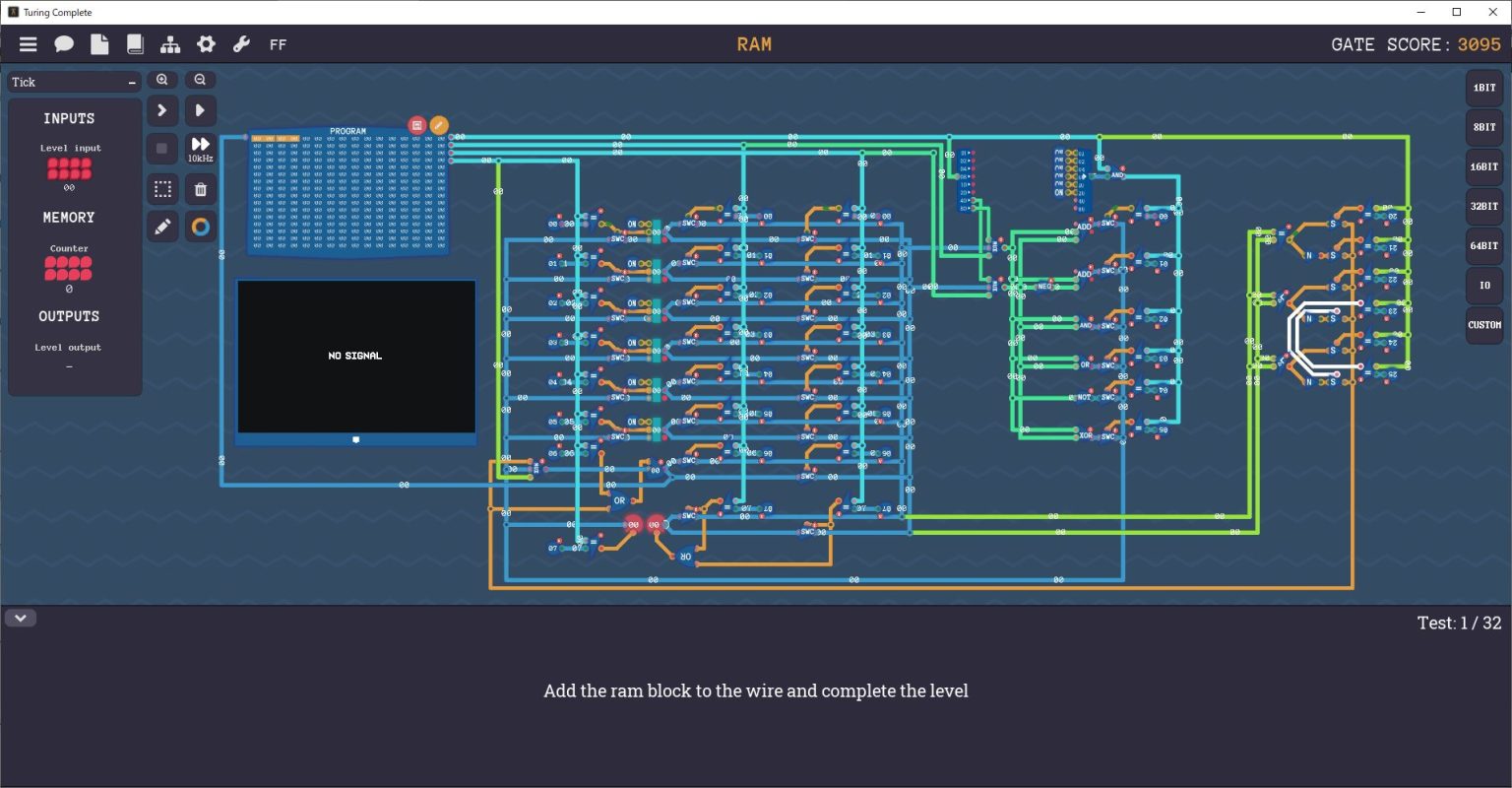
Task: Expand the 8BIT component category
Action: 1484,127
